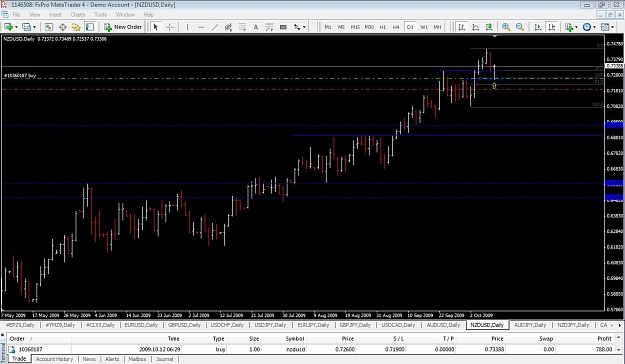Open the Charts menu
The height and width of the screenshot is (364, 625).
[78, 14]
